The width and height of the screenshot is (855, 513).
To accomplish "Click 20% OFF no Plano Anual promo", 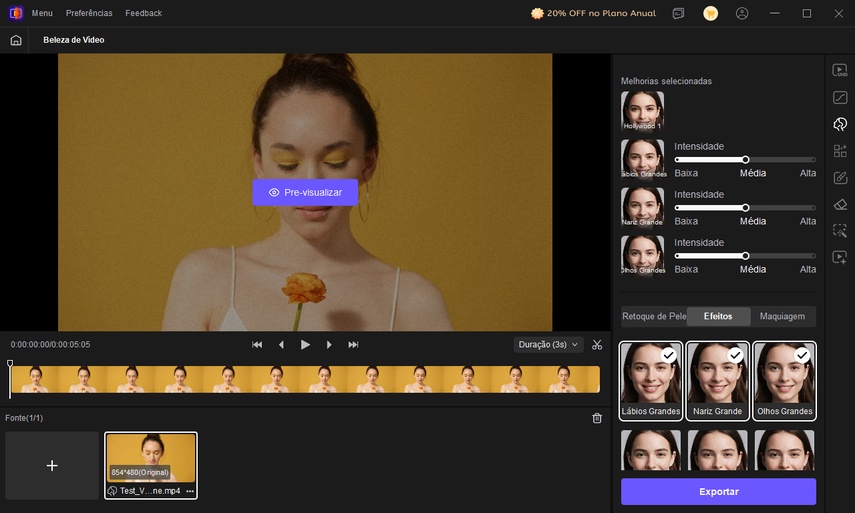I will tap(593, 13).
